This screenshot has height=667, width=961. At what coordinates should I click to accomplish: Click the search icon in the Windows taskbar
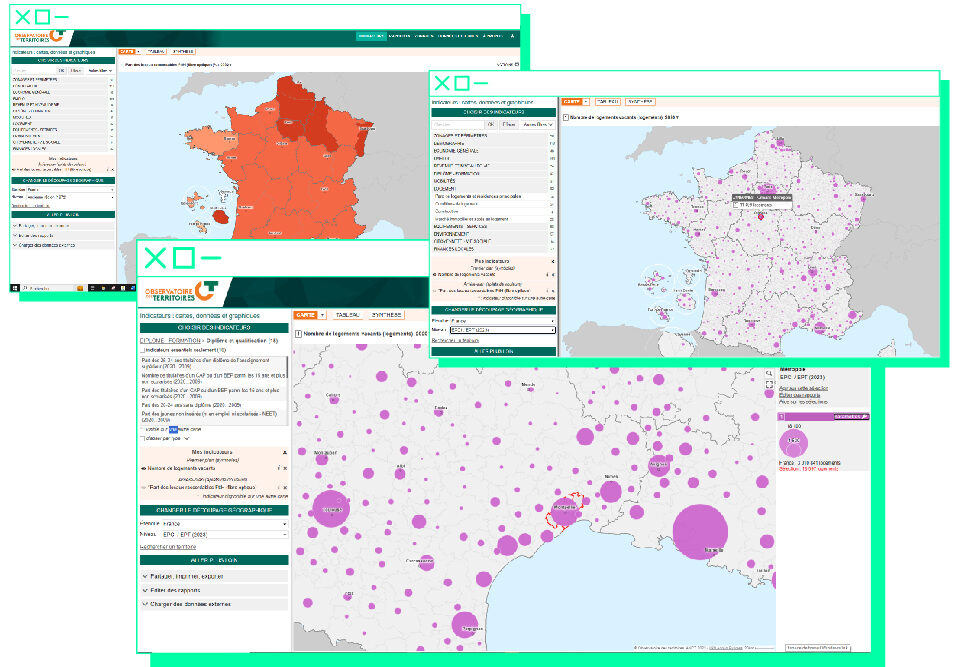(26, 288)
